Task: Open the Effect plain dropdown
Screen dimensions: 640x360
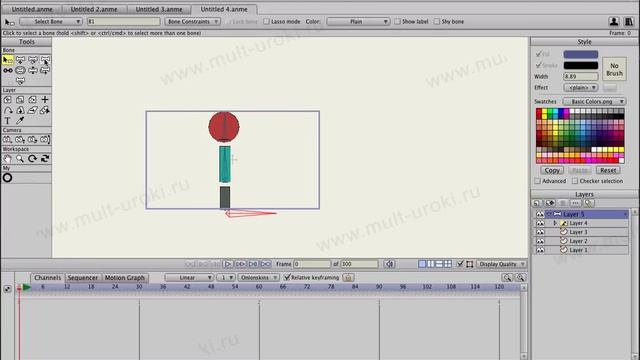Action: coord(581,88)
